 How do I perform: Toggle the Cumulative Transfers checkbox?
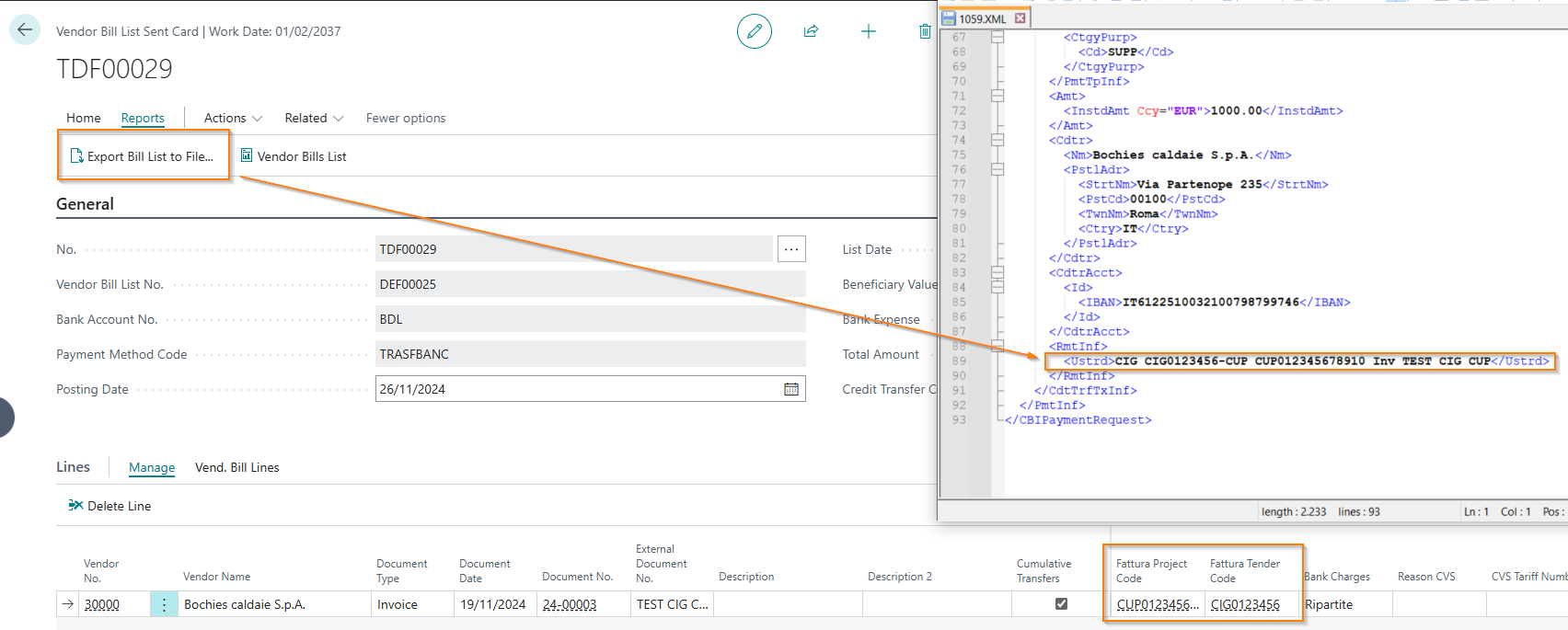pos(1061,604)
